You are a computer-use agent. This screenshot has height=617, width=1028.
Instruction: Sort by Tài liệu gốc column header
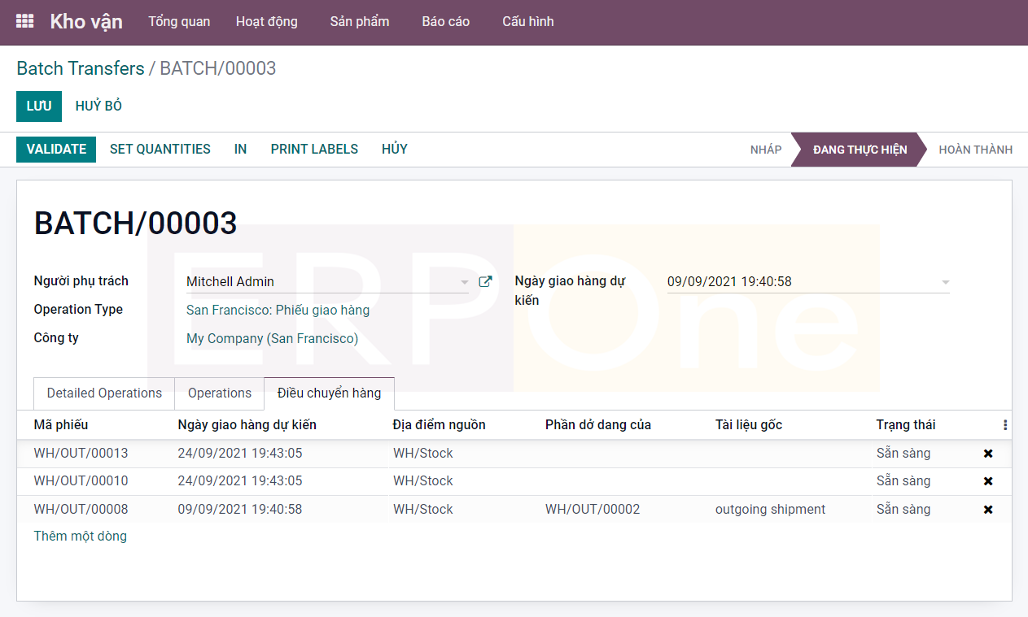pyautogui.click(x=749, y=425)
